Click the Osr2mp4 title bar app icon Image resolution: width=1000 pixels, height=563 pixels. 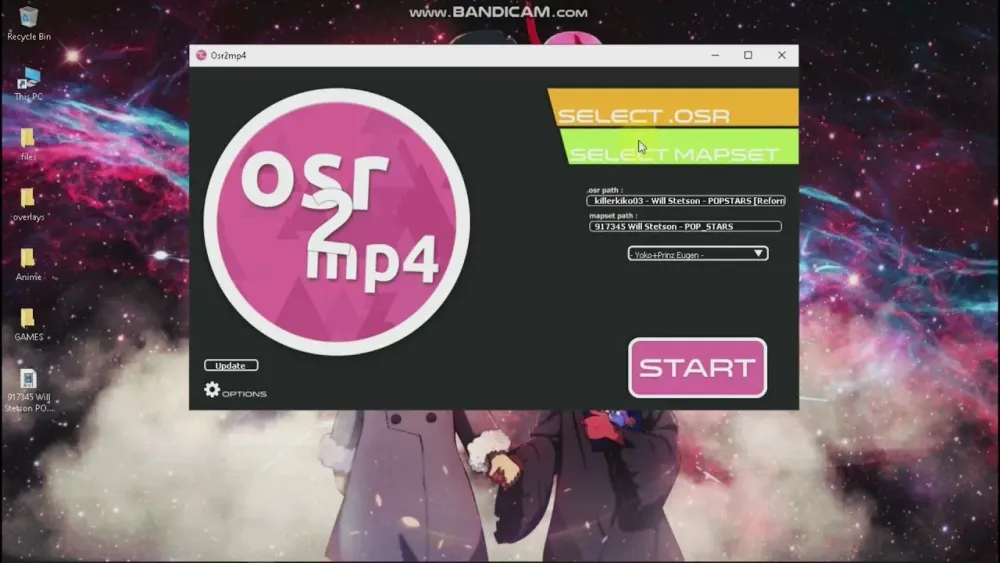(201, 55)
